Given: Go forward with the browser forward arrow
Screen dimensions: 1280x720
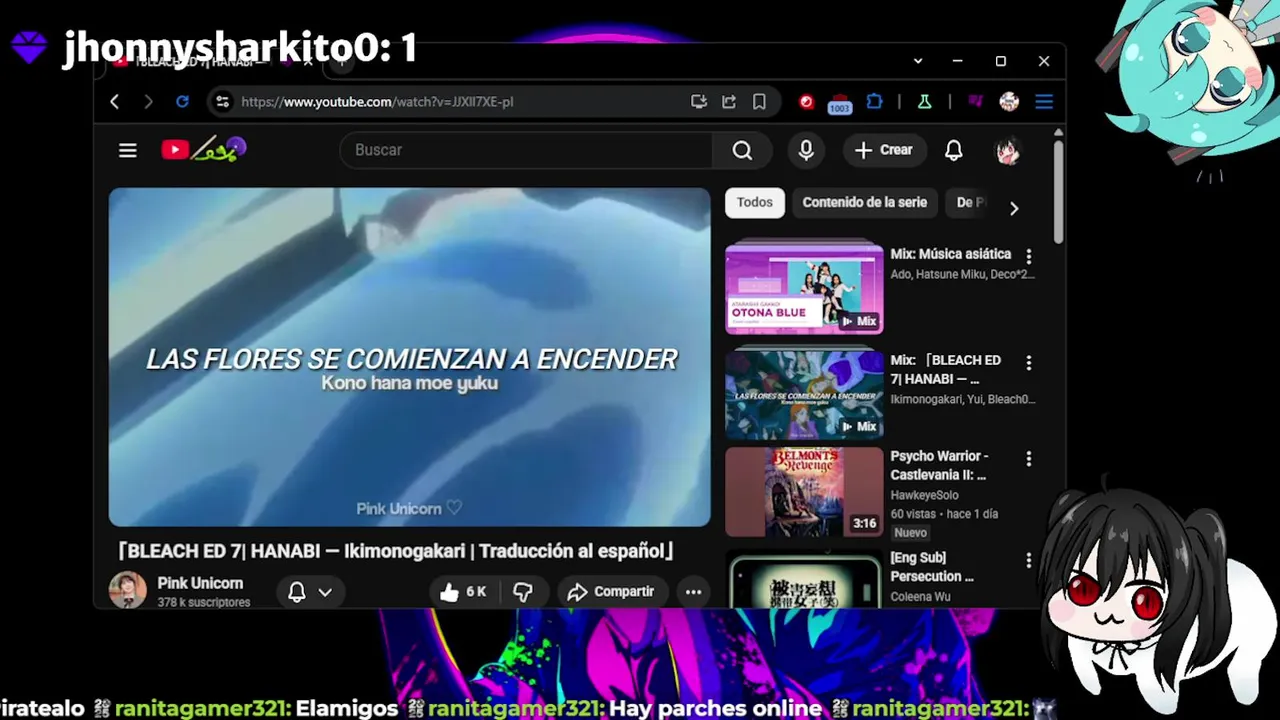Looking at the screenshot, I should click(x=148, y=102).
